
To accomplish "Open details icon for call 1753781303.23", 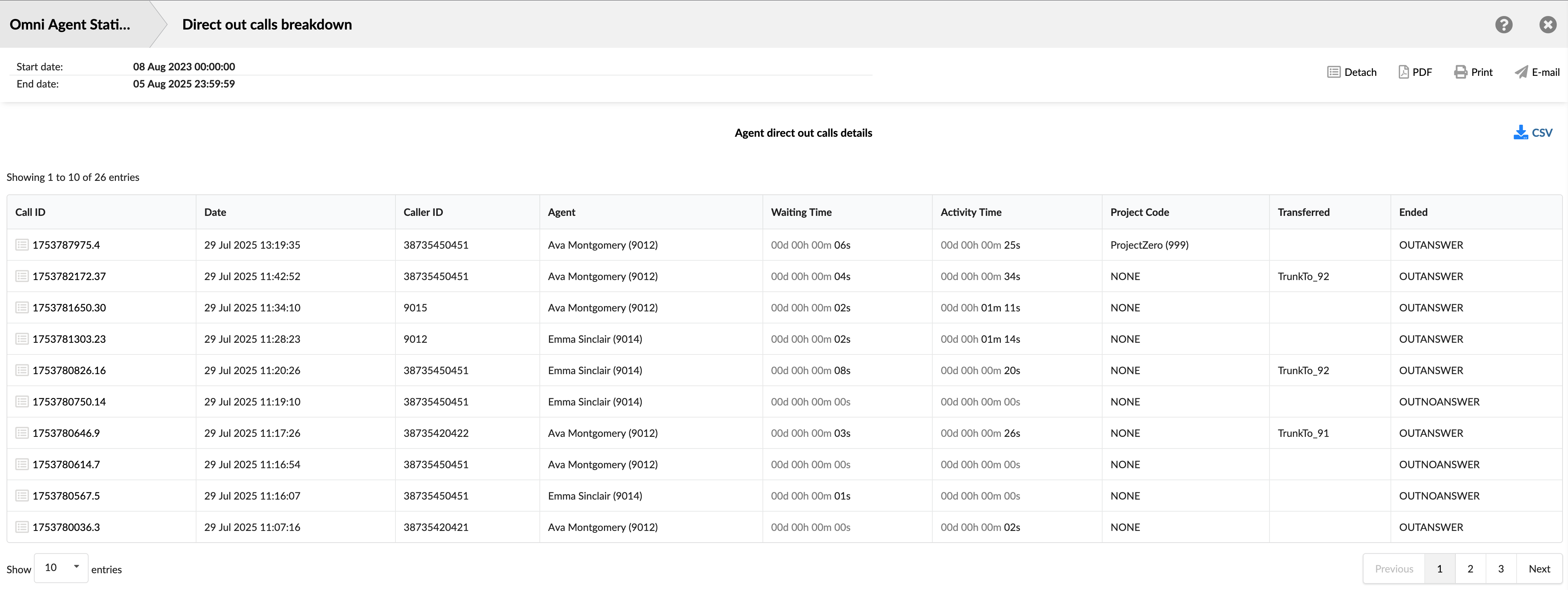I will [x=22, y=338].
